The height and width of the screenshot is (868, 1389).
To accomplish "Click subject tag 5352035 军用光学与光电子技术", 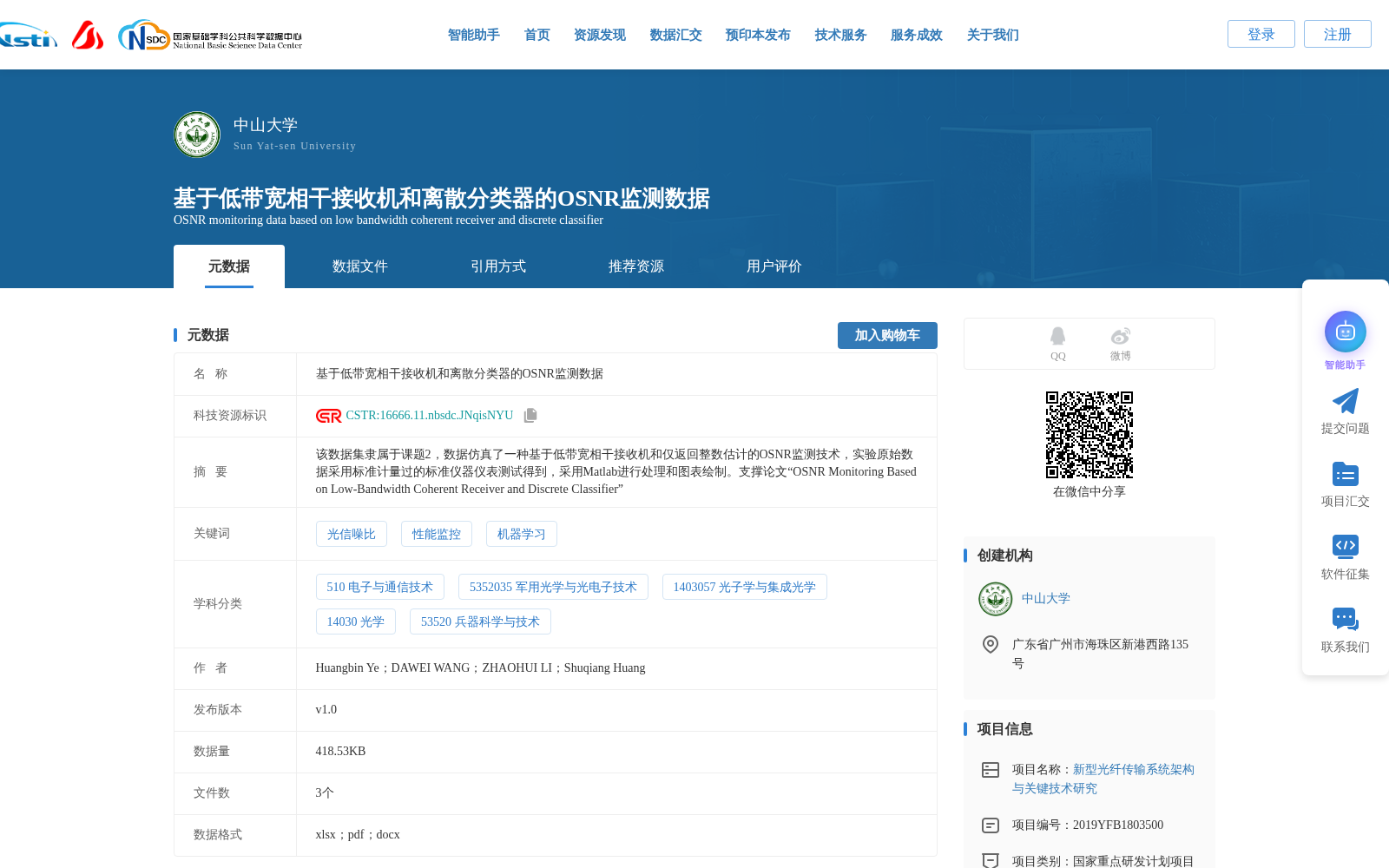I will click(553, 587).
